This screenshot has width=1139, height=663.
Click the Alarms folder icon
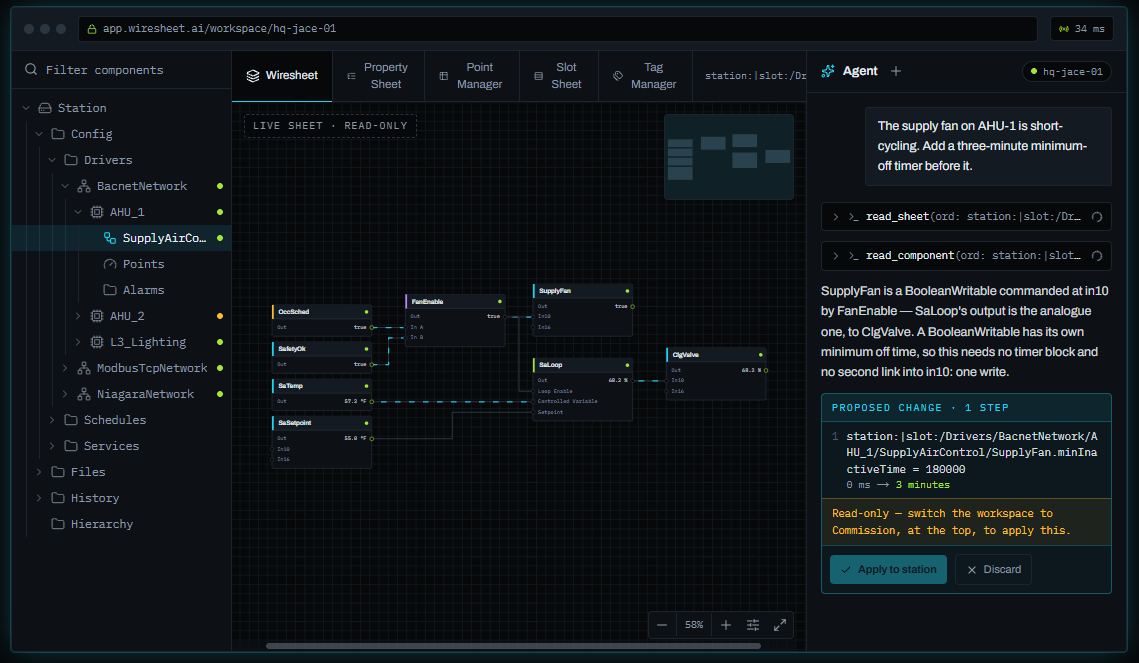(x=110, y=290)
